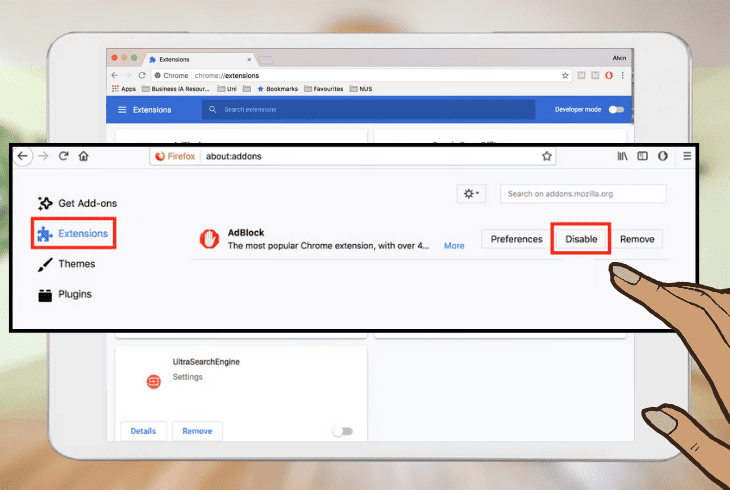Open Bookmarks starred folder in Chrome

pos(277,88)
